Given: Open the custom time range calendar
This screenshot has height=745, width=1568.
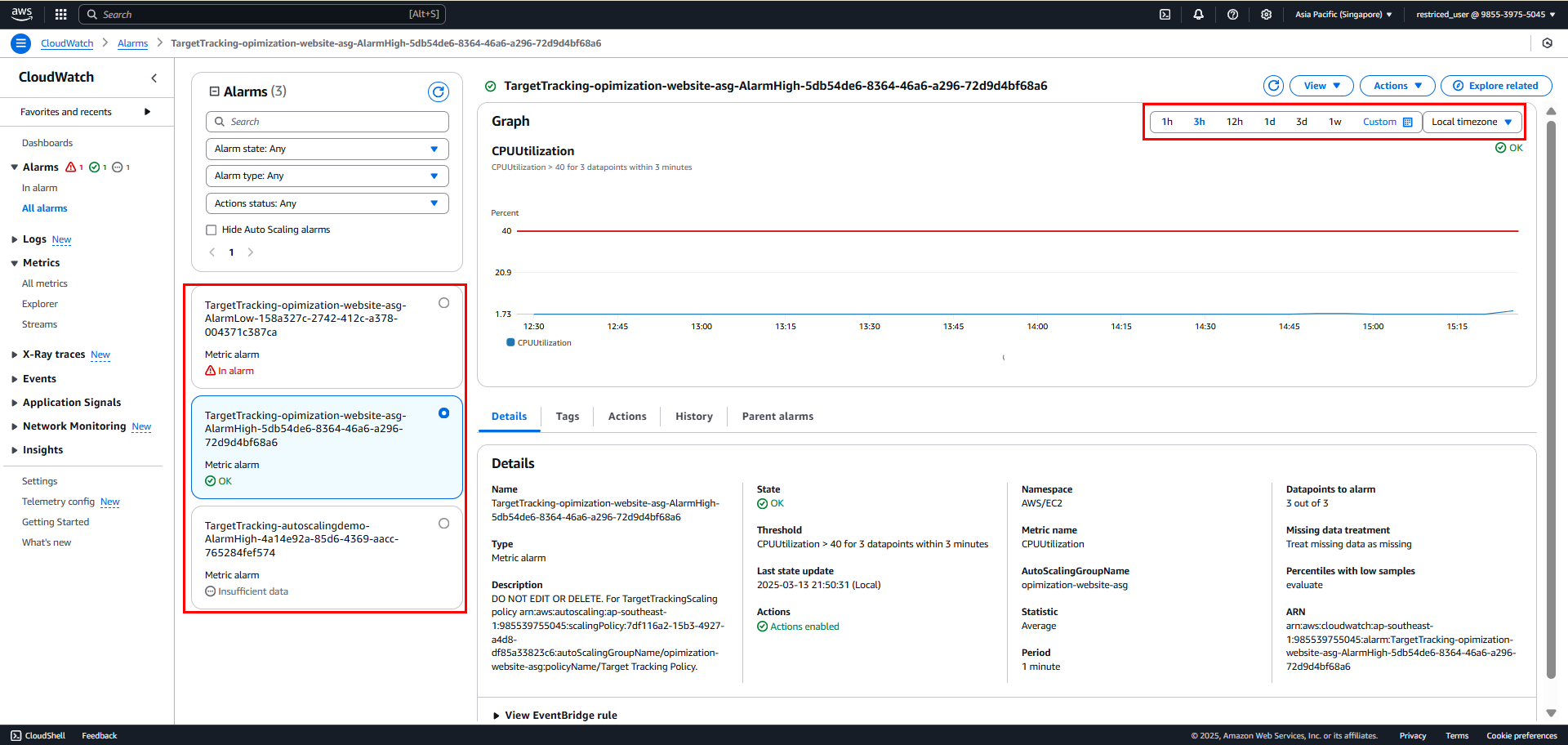Looking at the screenshot, I should click(x=1387, y=122).
